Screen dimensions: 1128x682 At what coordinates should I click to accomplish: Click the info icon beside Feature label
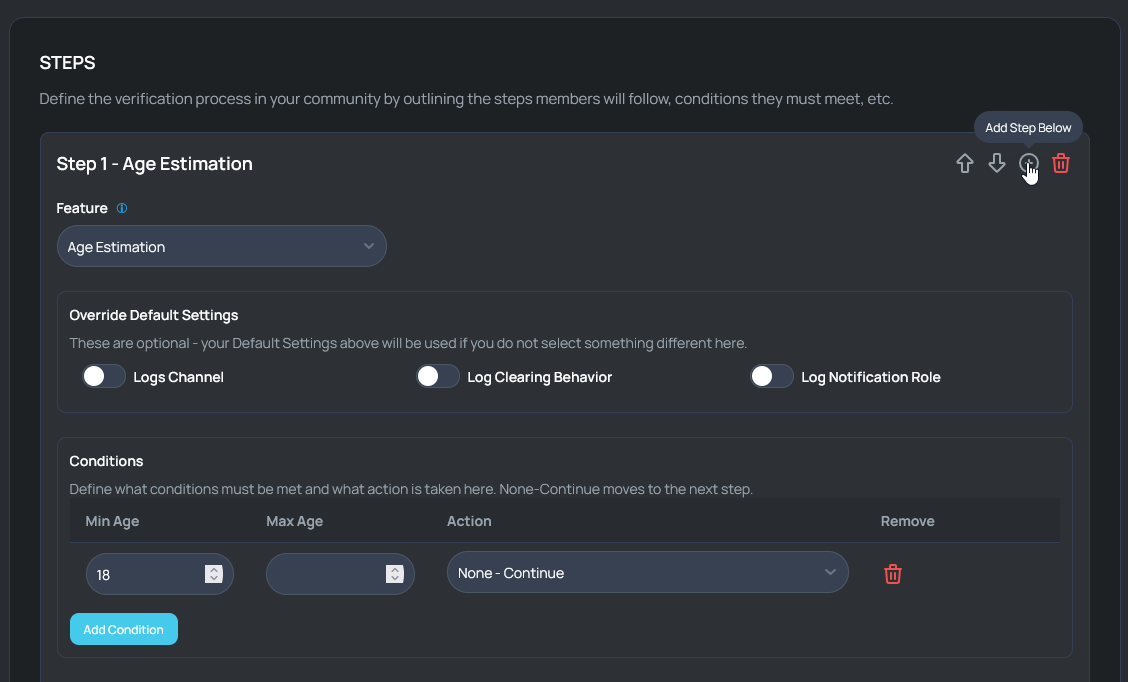click(122, 209)
